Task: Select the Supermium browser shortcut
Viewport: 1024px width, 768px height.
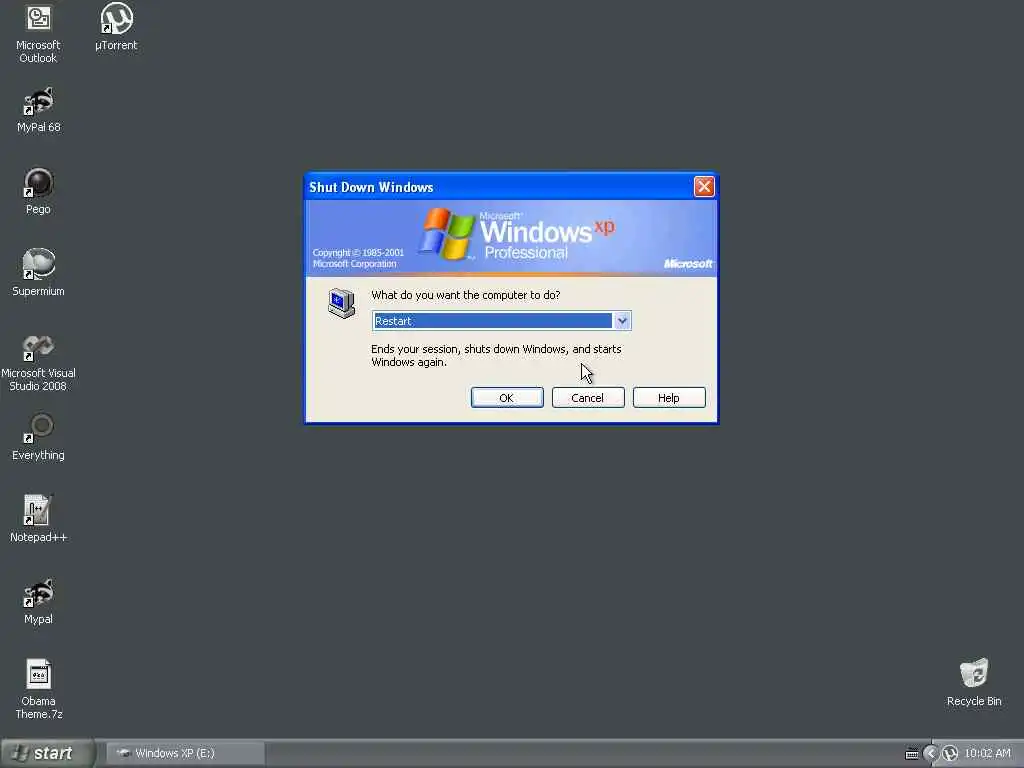Action: pos(39,273)
